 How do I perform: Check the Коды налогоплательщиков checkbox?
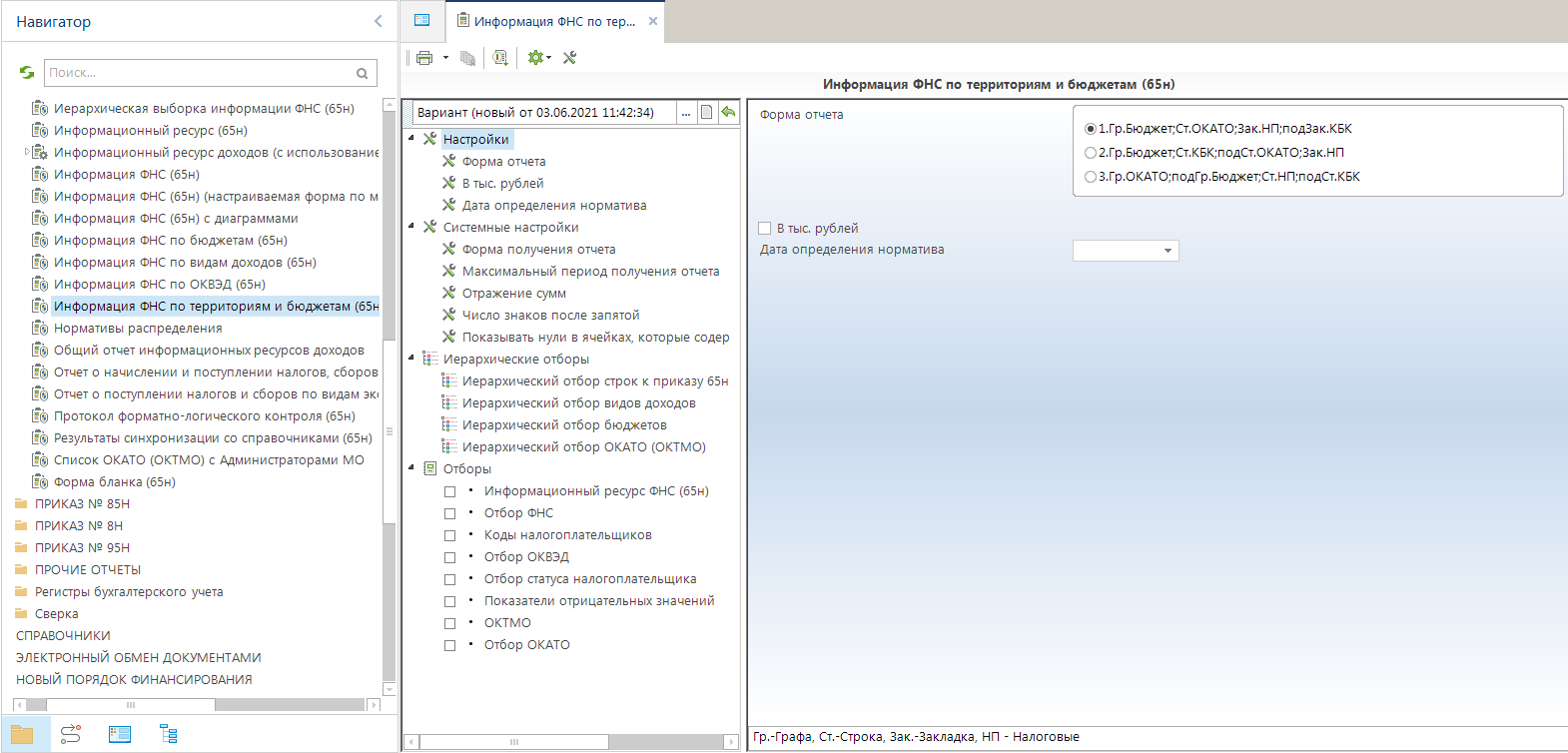pos(449,535)
